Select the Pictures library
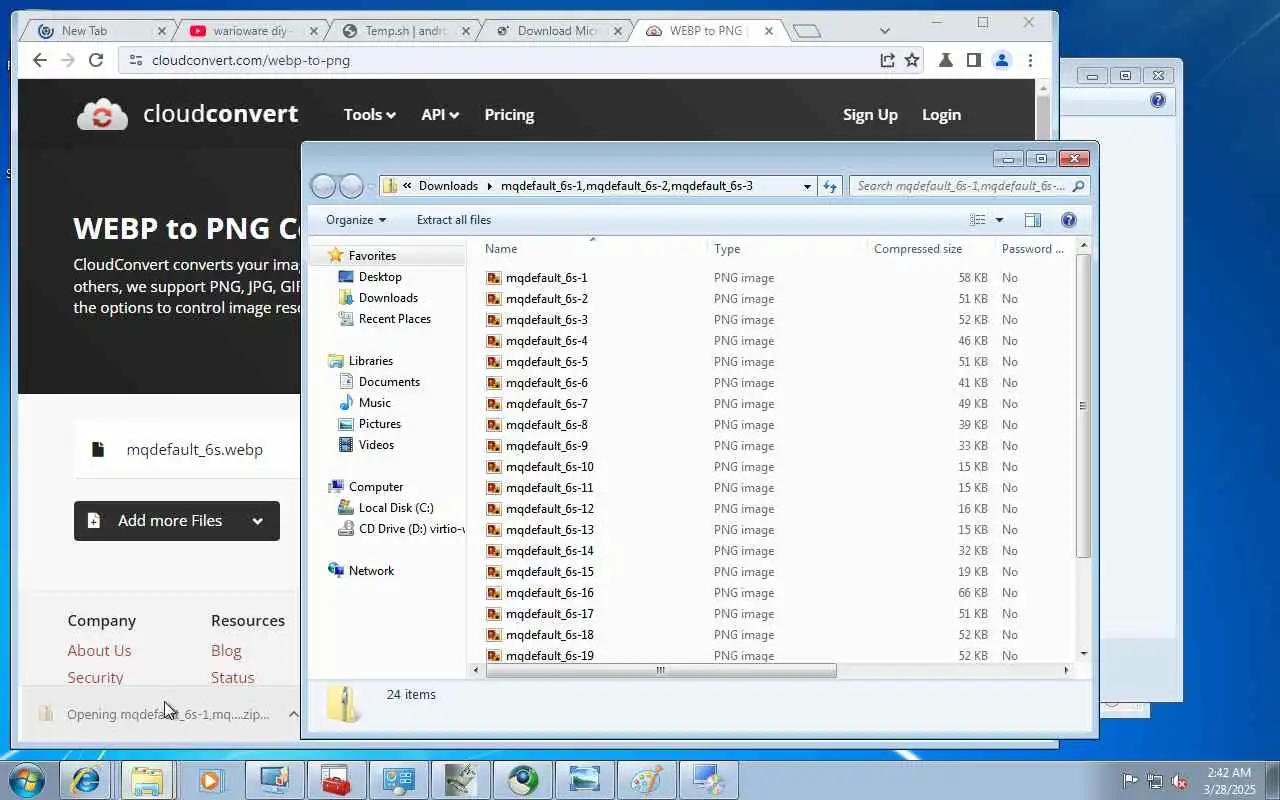The image size is (1280, 800). [379, 424]
